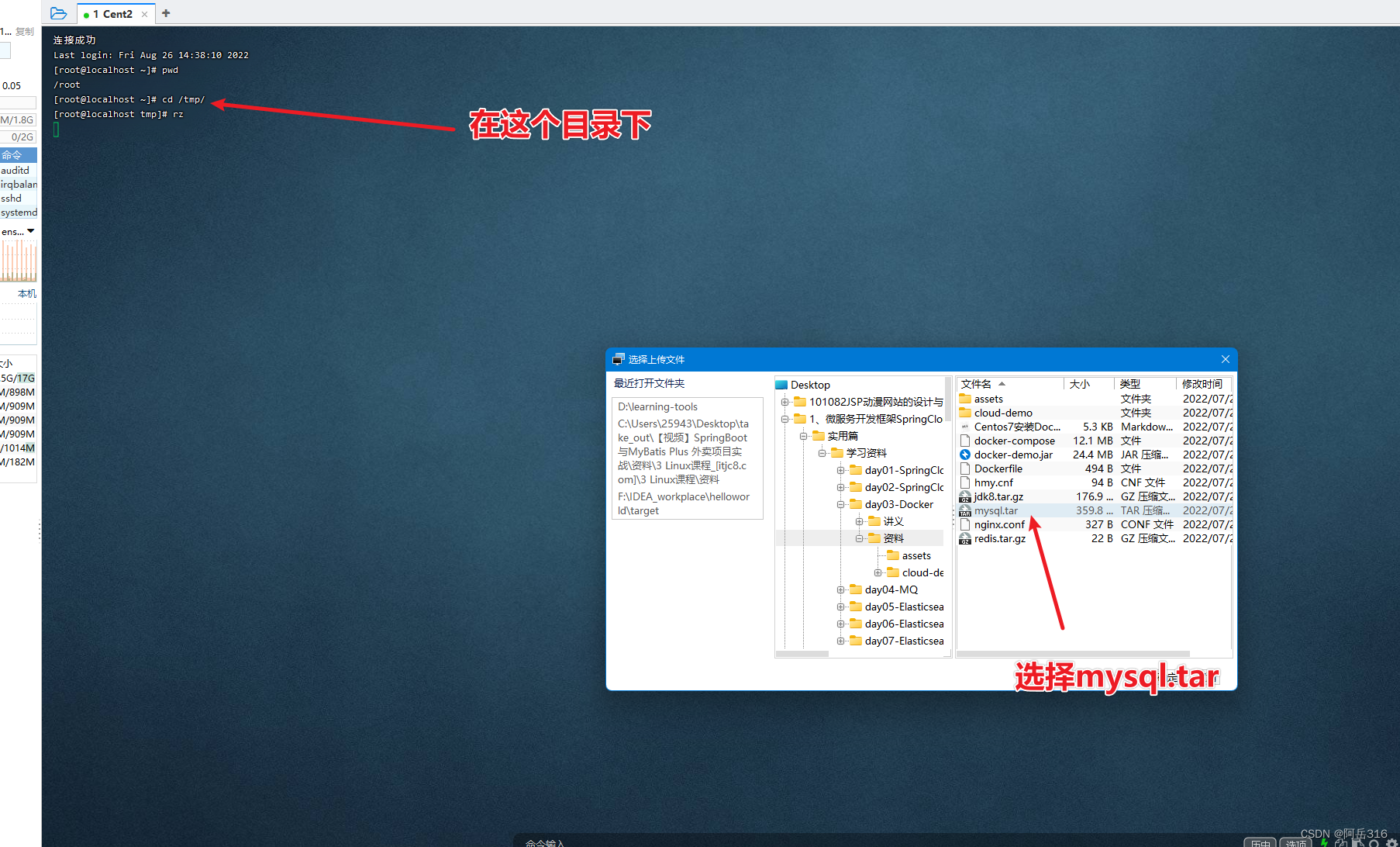1400x847 pixels.
Task: Click the redis.tar.gz archive icon
Action: point(965,538)
